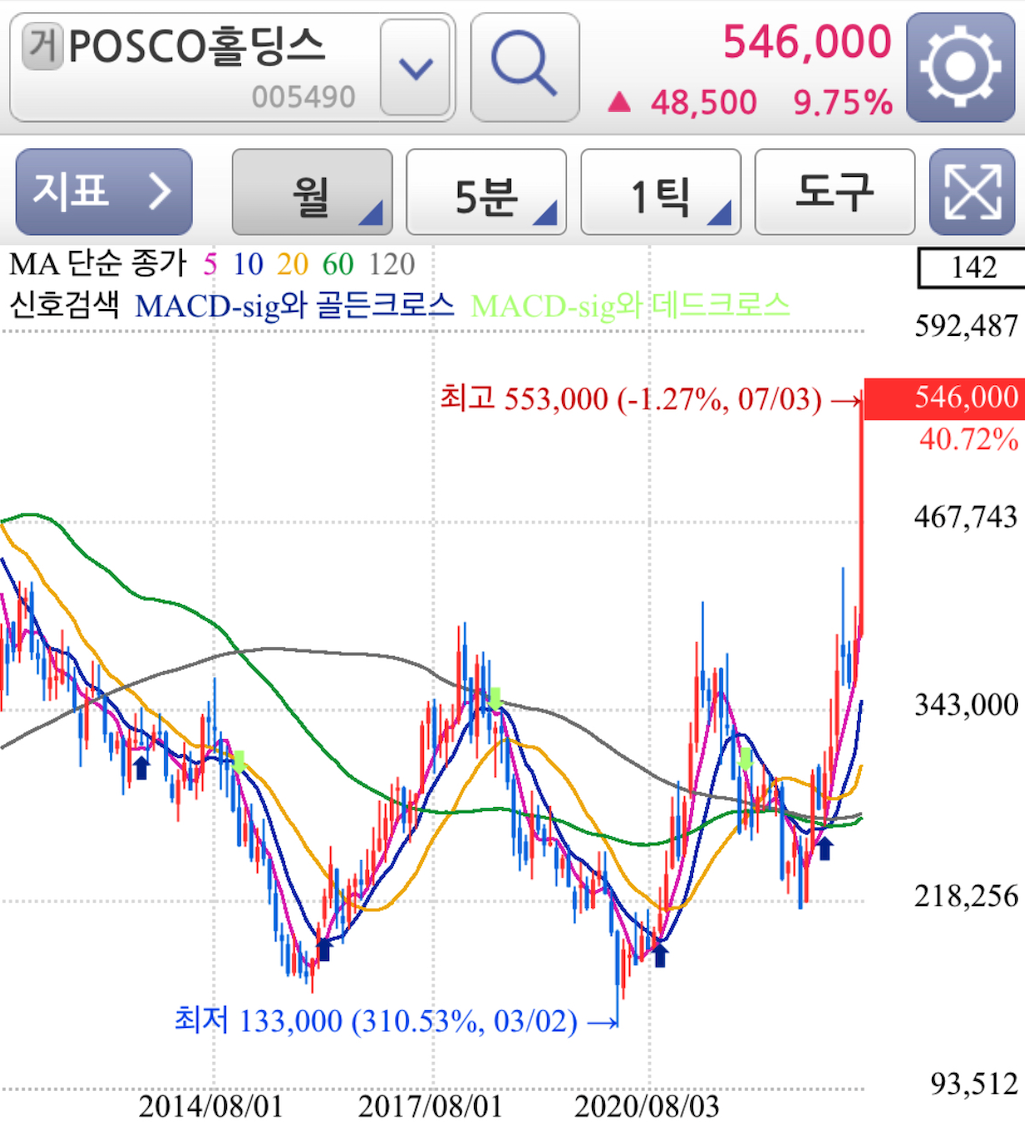Viewport: 1025px width, 1130px height.
Task: Click the 2020/08/03 date label
Action: (647, 1106)
